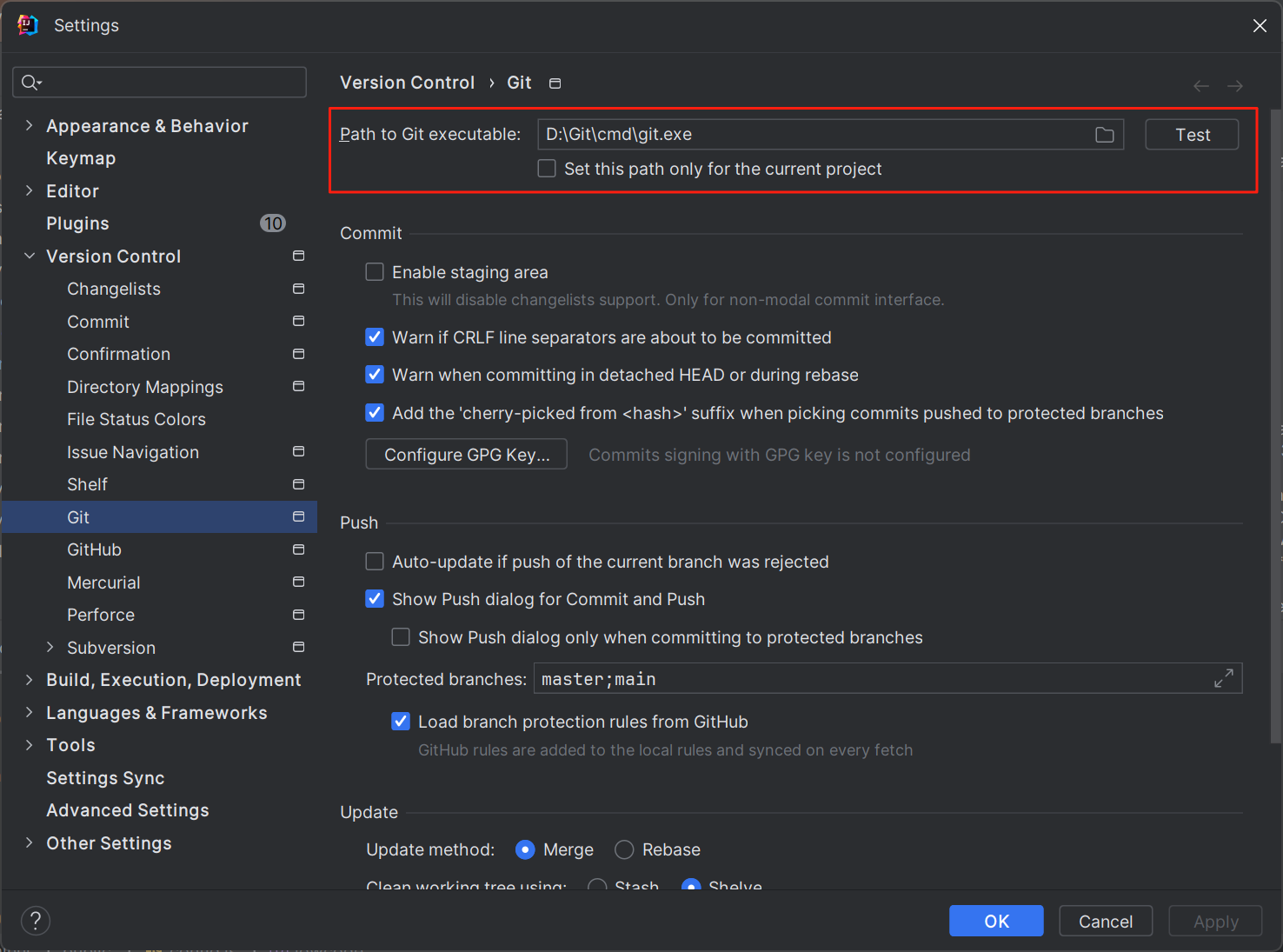Click project-level icon on GitHub row
1283x952 pixels.
299,549
